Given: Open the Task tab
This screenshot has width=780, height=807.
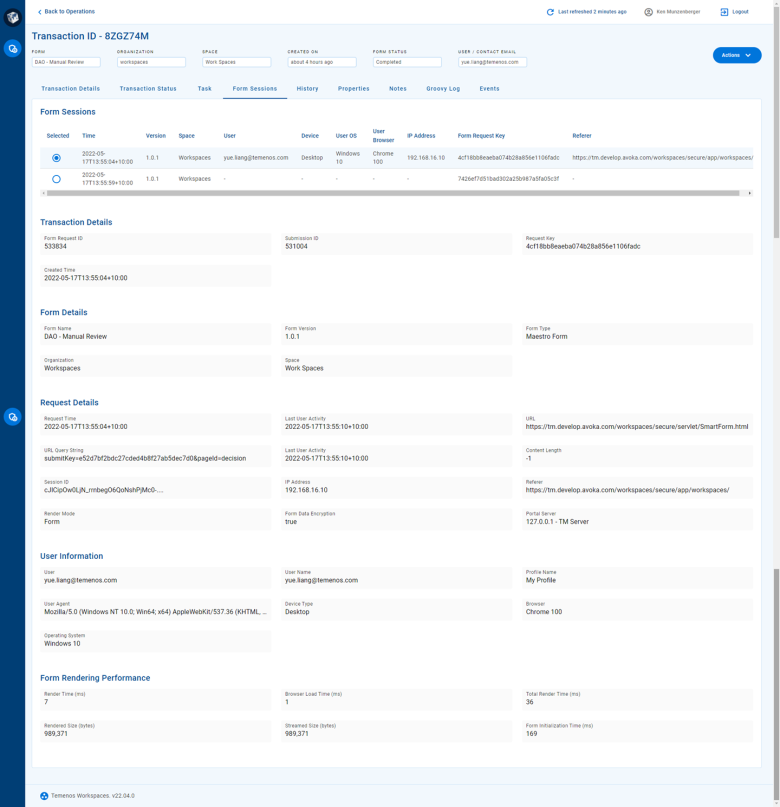Looking at the screenshot, I should (205, 89).
